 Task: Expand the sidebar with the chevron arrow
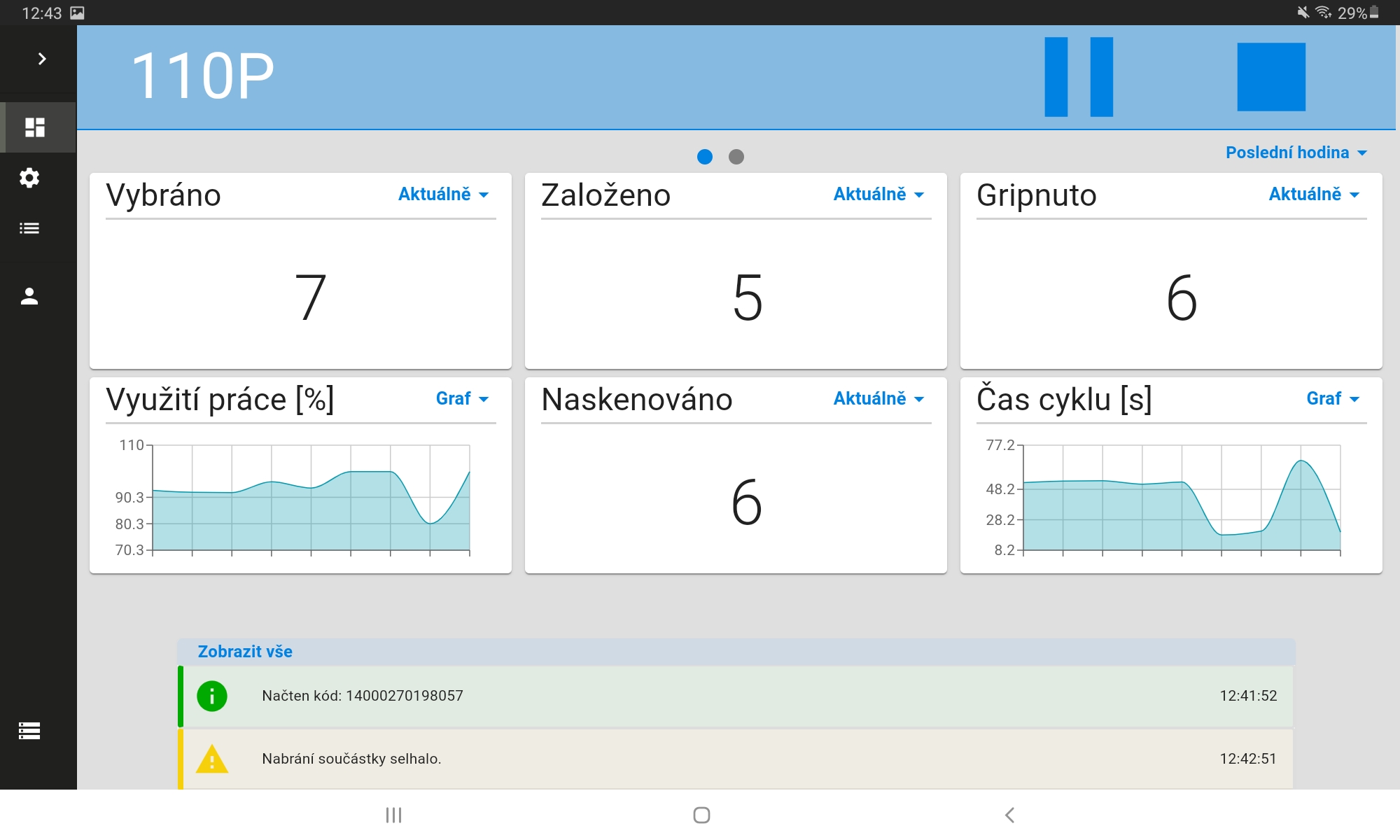pos(41,59)
